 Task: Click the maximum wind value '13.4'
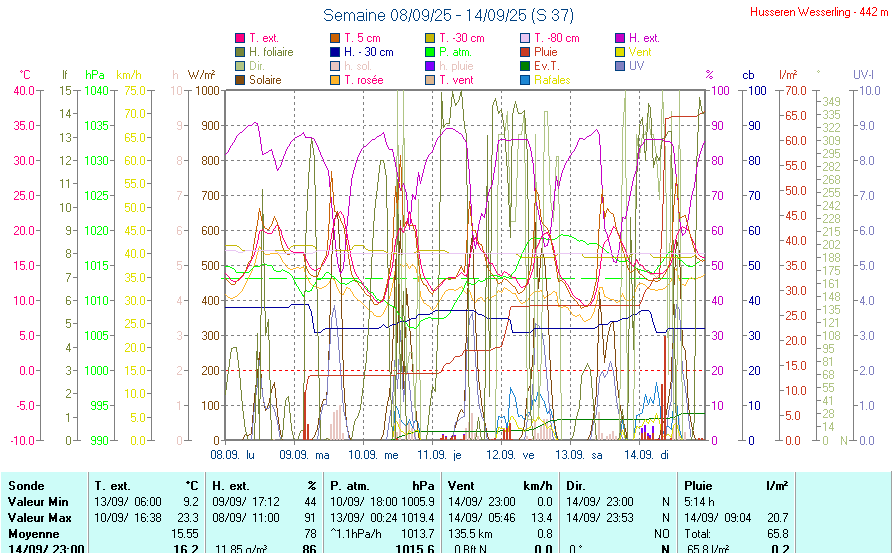click(542, 518)
